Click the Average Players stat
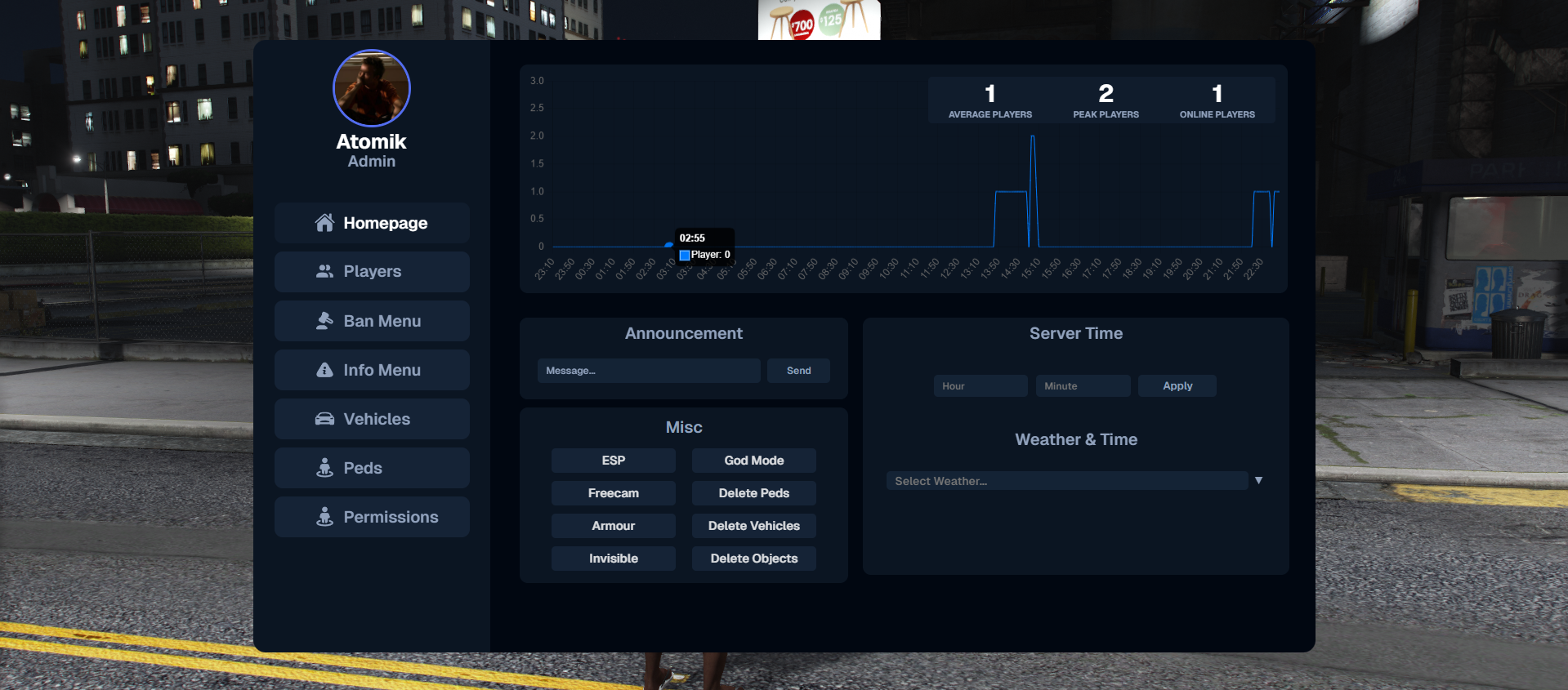The image size is (1568, 690). (x=990, y=101)
